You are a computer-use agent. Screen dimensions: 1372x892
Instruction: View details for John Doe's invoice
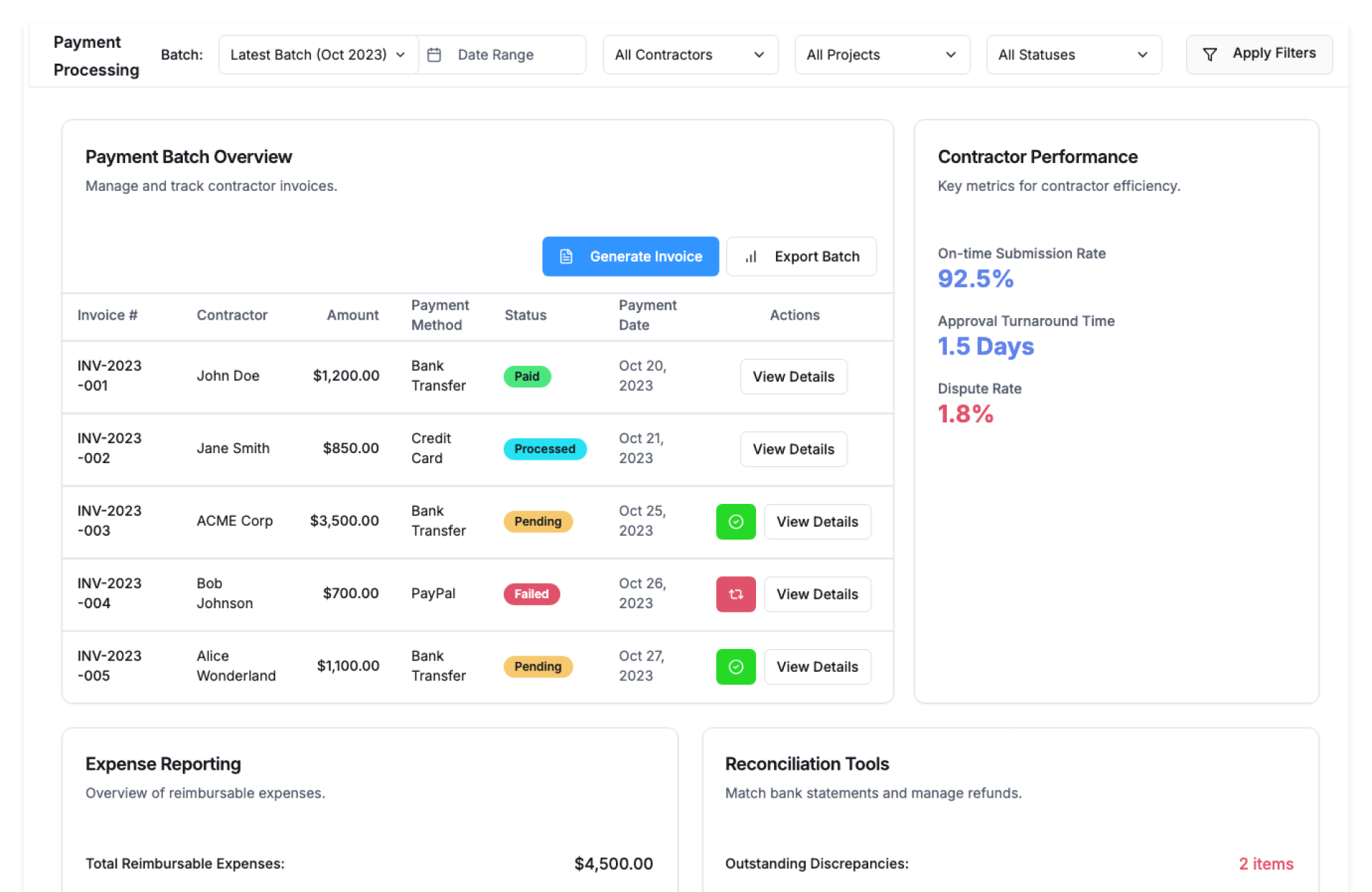pyautogui.click(x=792, y=377)
